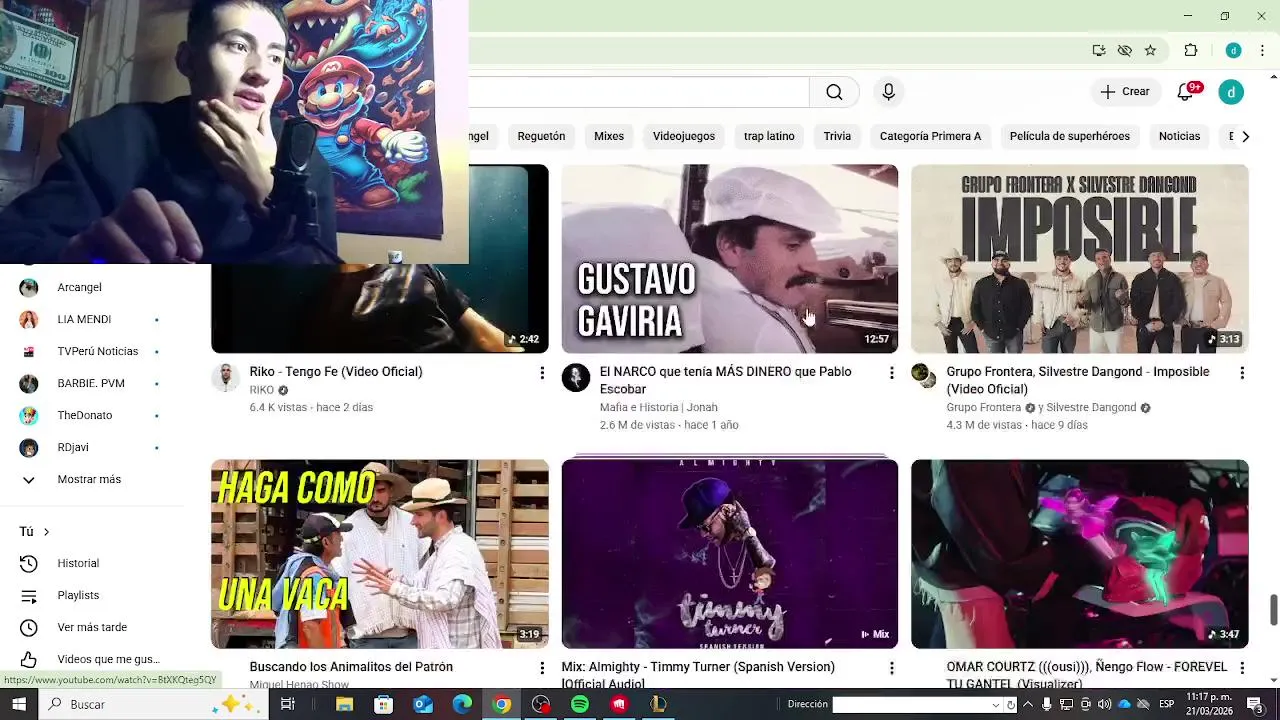Select the Película de superhéroes chip

pyautogui.click(x=1069, y=136)
